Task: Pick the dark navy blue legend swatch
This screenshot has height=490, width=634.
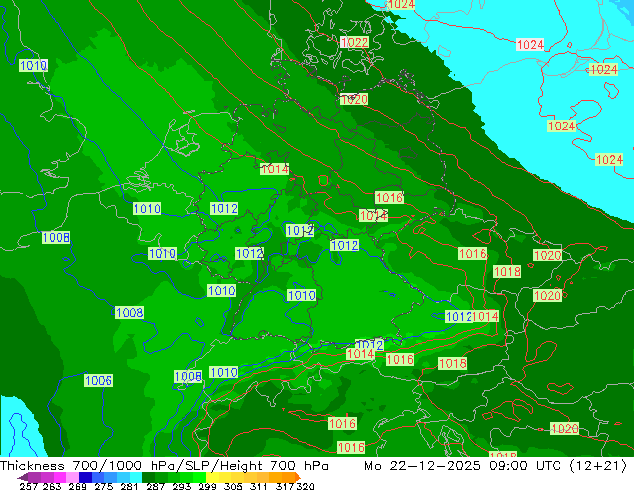Action: pyautogui.click(x=85, y=477)
